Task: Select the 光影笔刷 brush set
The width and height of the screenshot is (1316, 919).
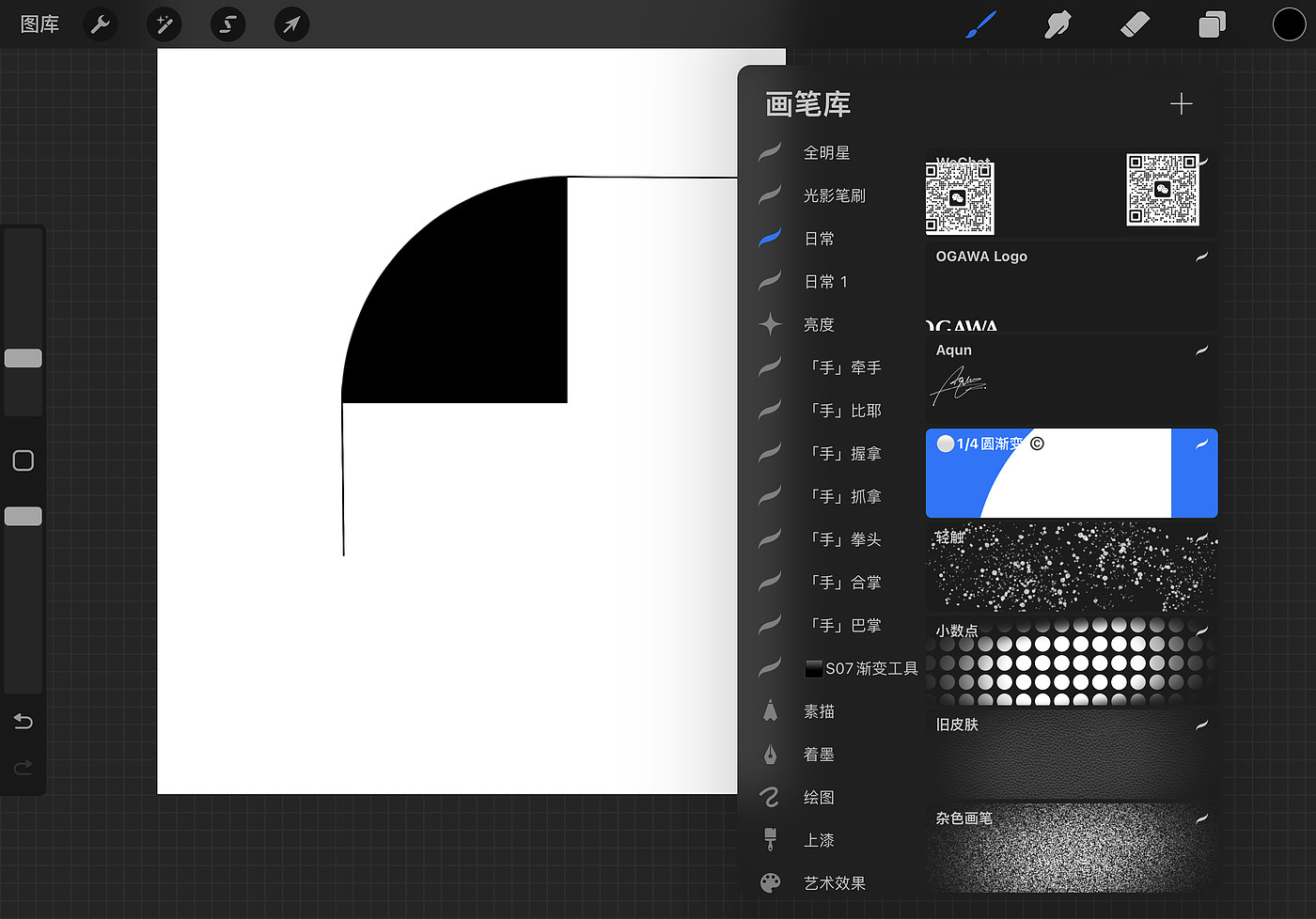Action: coord(834,195)
